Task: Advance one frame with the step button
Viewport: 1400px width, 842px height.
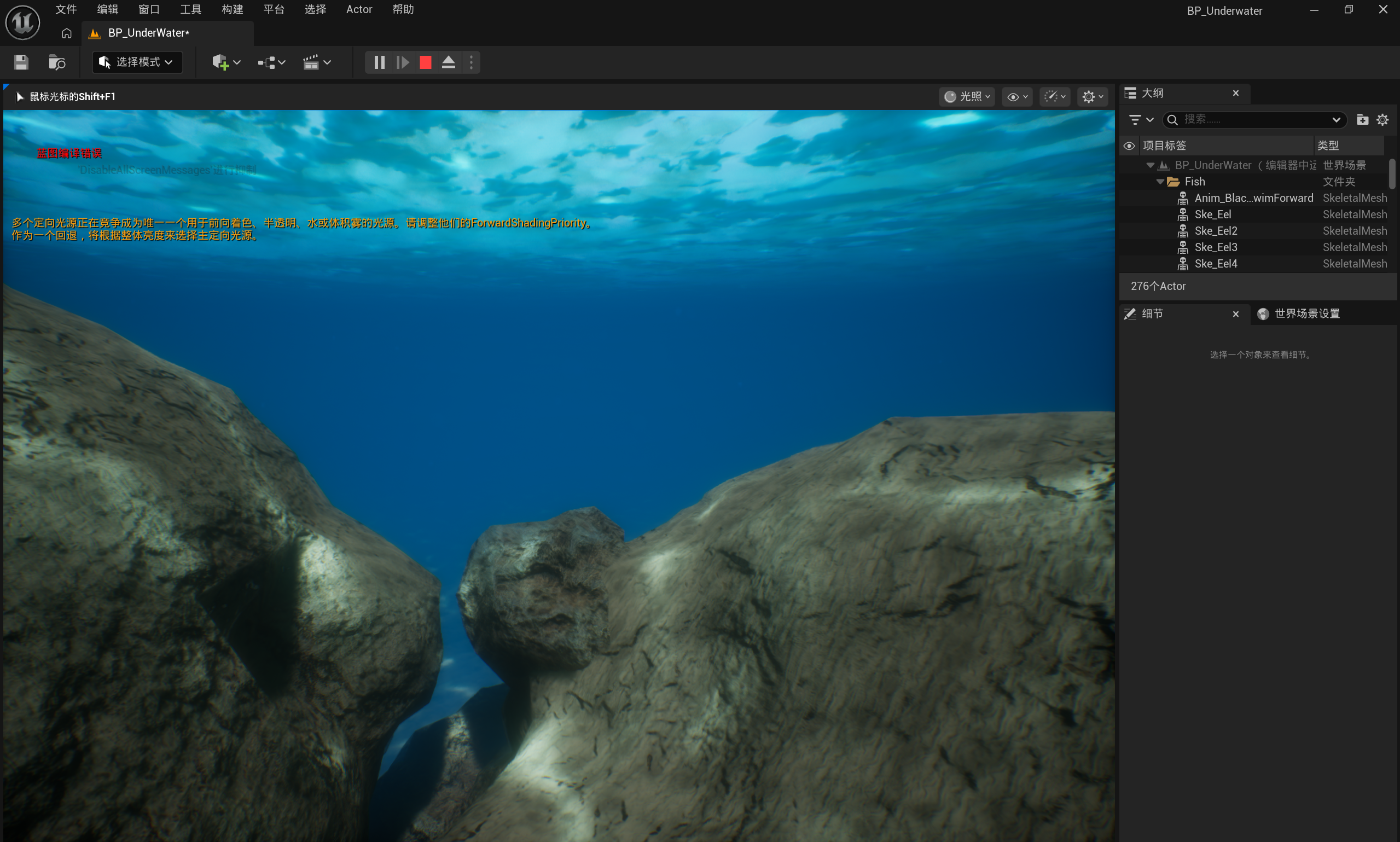Action: click(403, 62)
